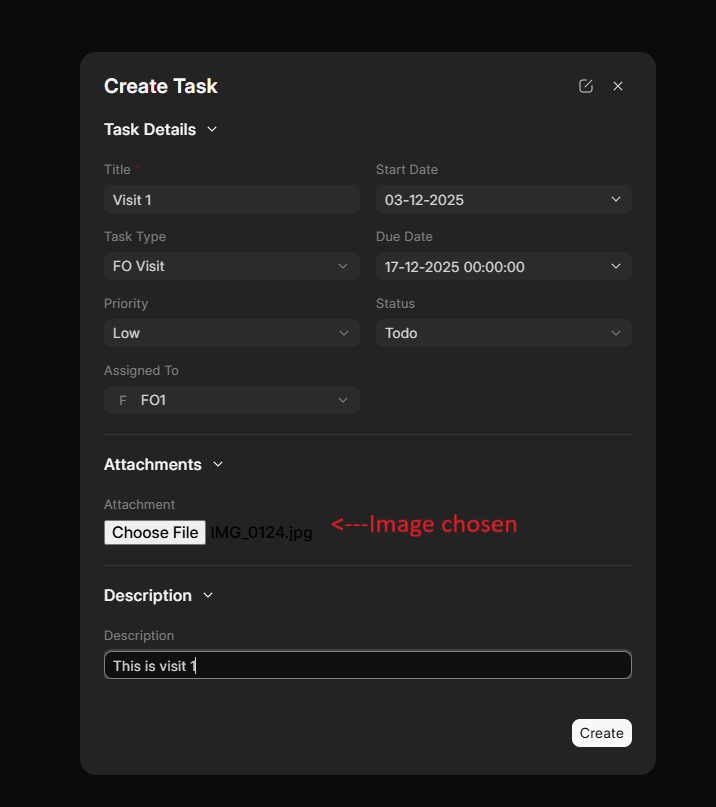Collapse the Task Details section
The width and height of the screenshot is (716, 807).
pos(211,129)
